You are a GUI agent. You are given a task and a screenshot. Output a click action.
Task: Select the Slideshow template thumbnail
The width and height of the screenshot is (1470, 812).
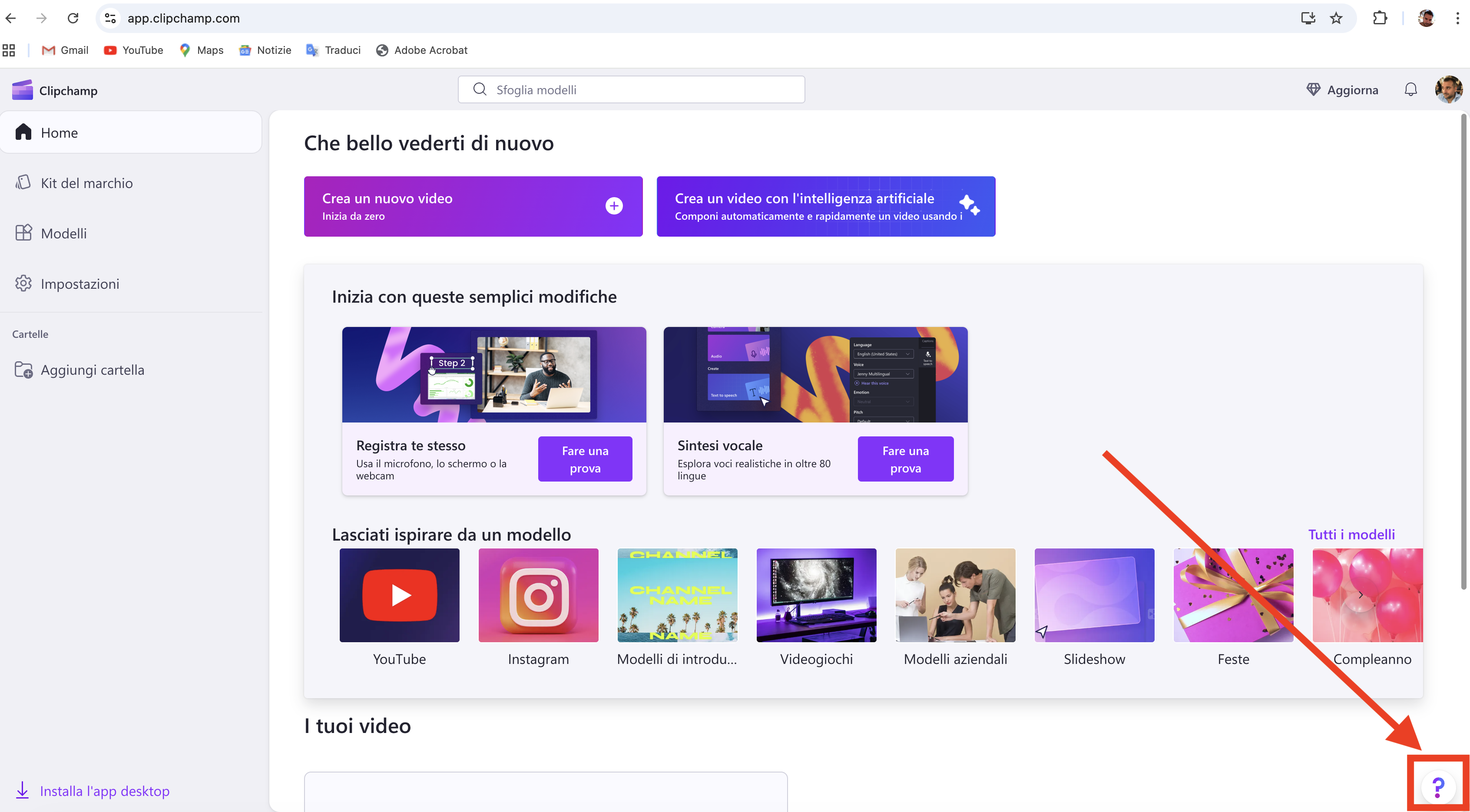coord(1094,595)
